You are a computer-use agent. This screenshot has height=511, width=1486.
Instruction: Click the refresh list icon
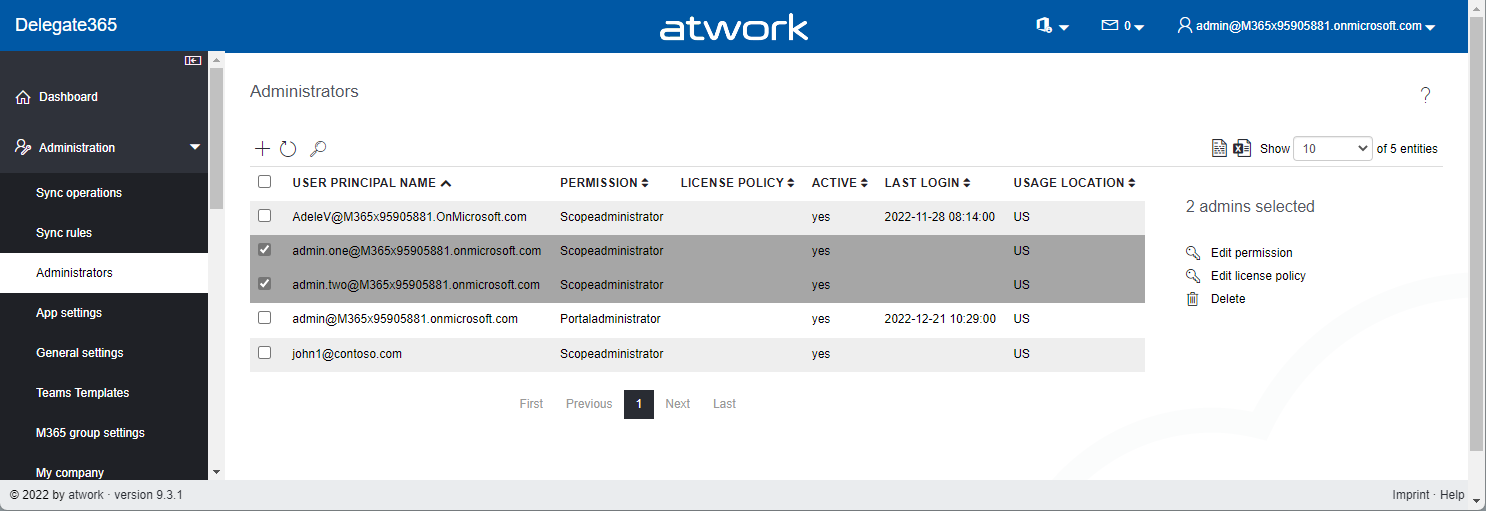288,149
